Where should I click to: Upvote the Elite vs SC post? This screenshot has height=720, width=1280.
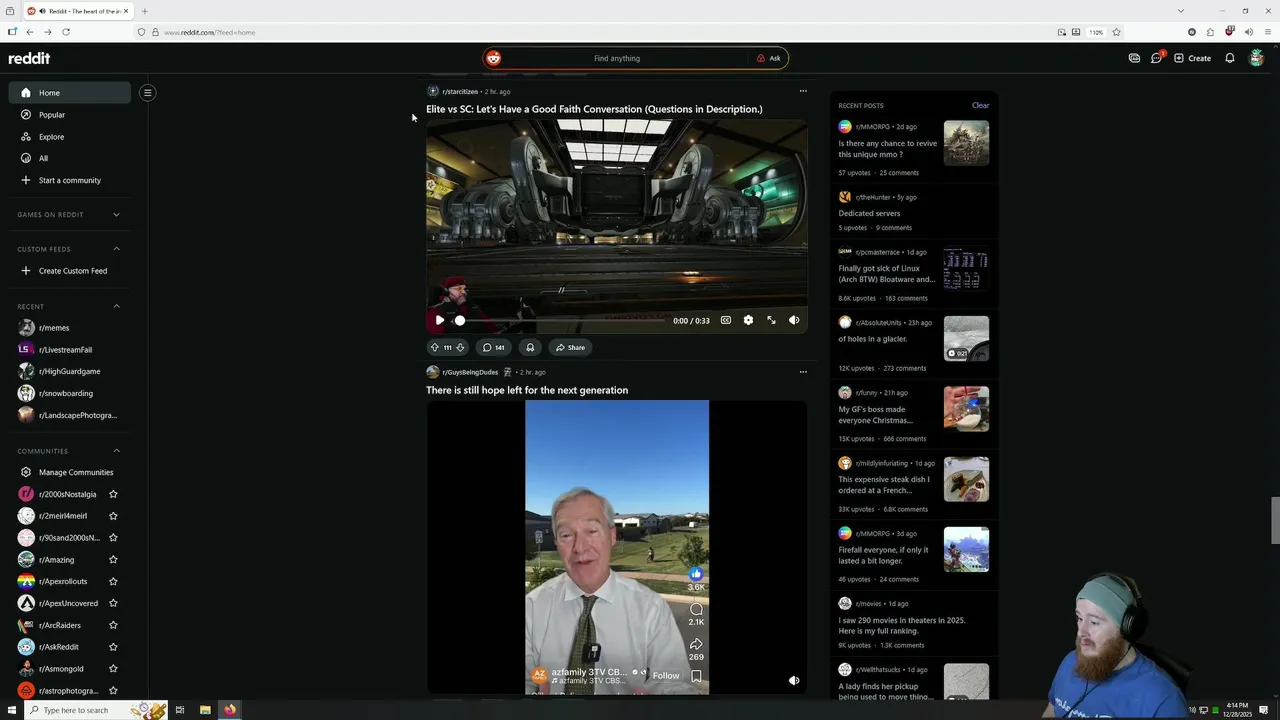435,347
